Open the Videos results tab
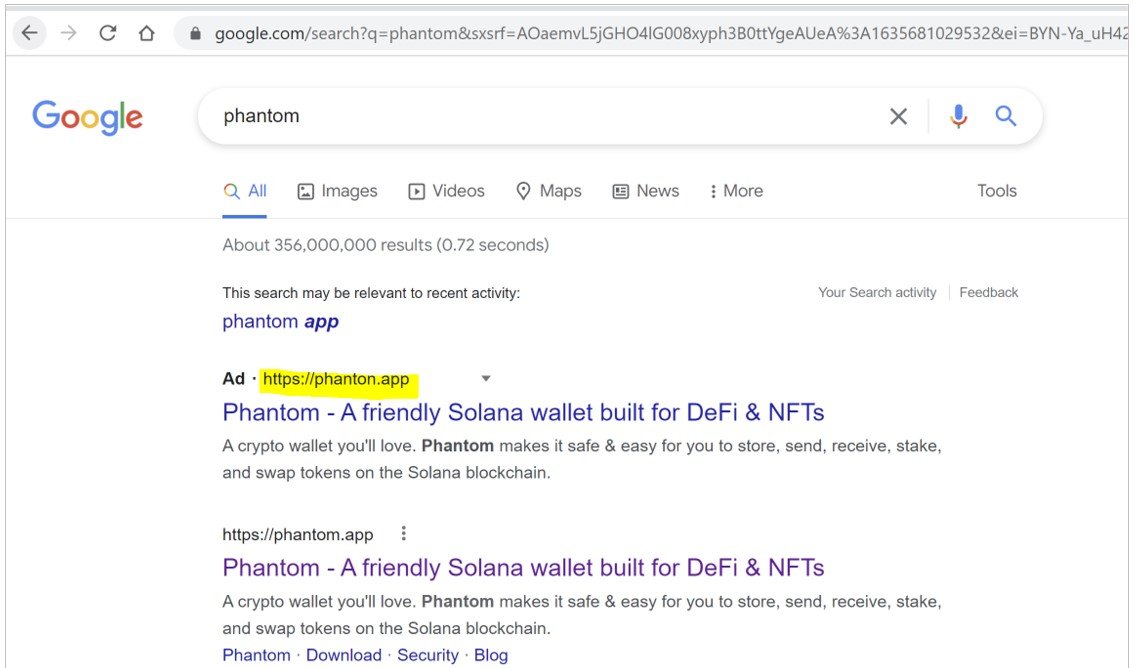 coord(446,191)
